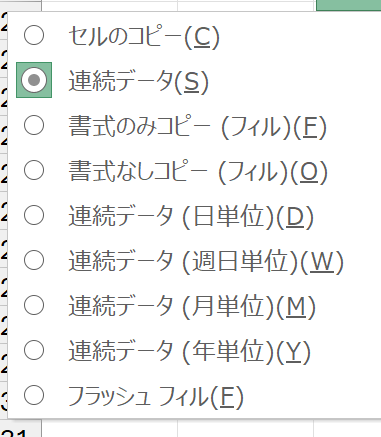Click 連続データ (週日単位)(W) menu text

pos(206,262)
